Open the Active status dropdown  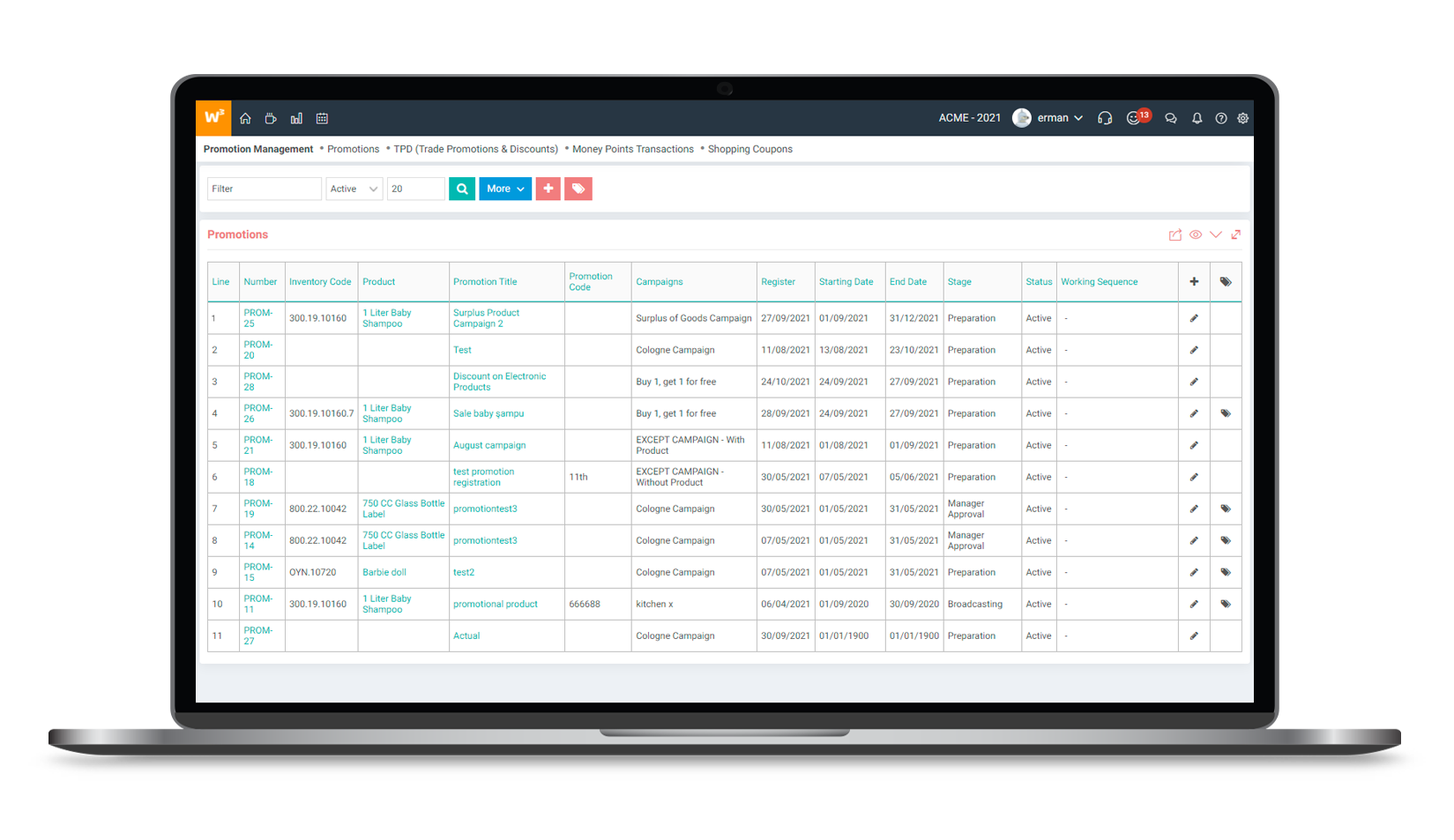point(354,189)
